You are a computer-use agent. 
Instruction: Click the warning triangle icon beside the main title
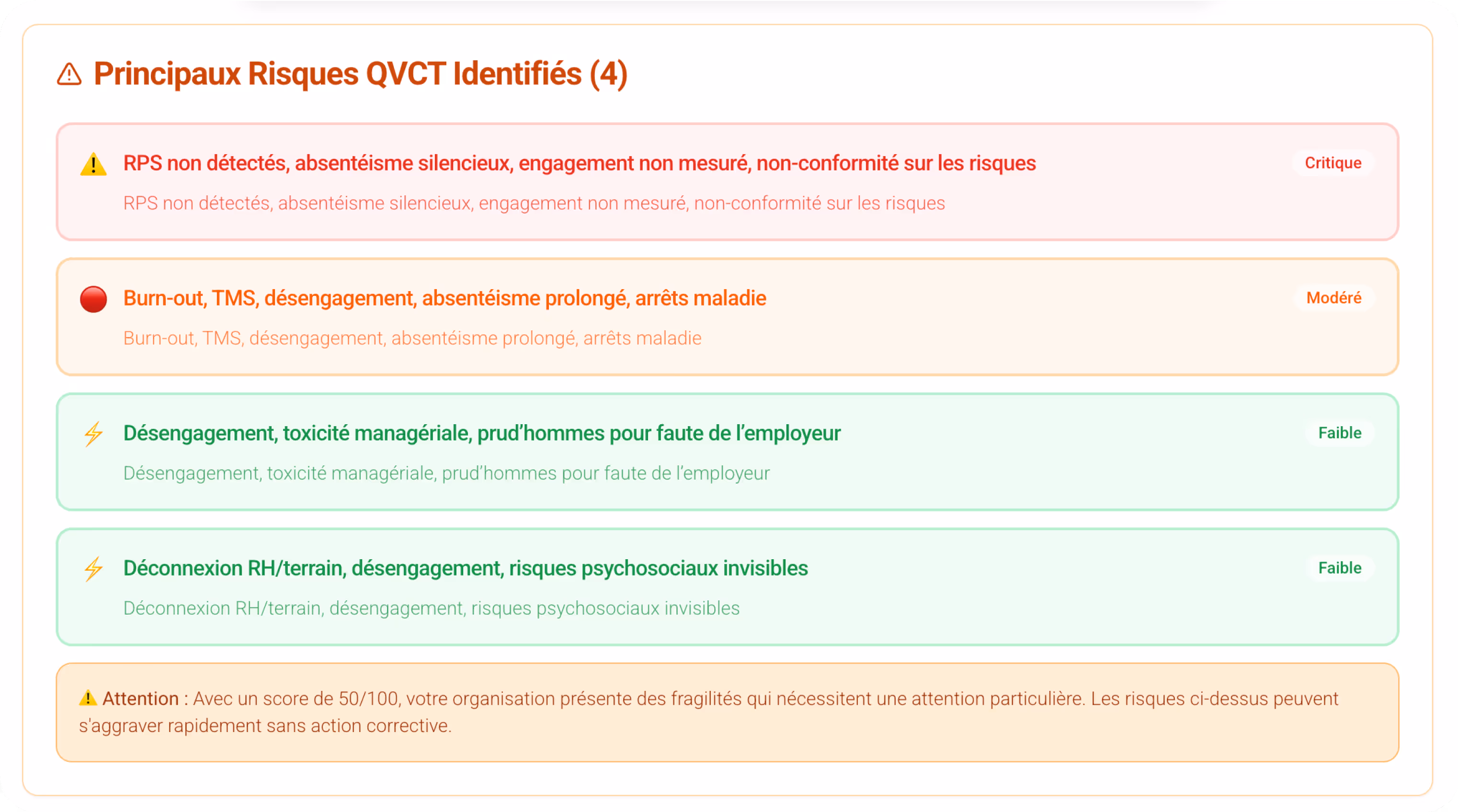pos(69,74)
